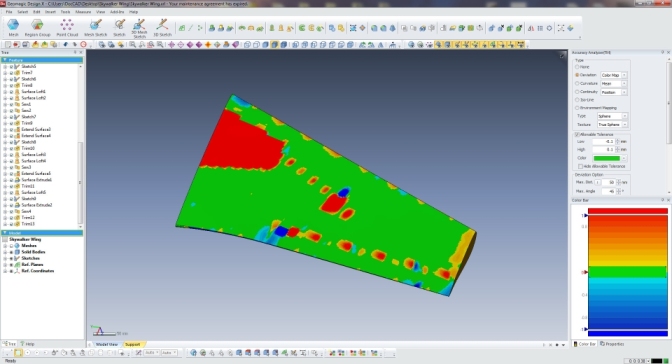Click the High tolerance value field
Viewport: 672px width, 364px height.
click(604, 150)
